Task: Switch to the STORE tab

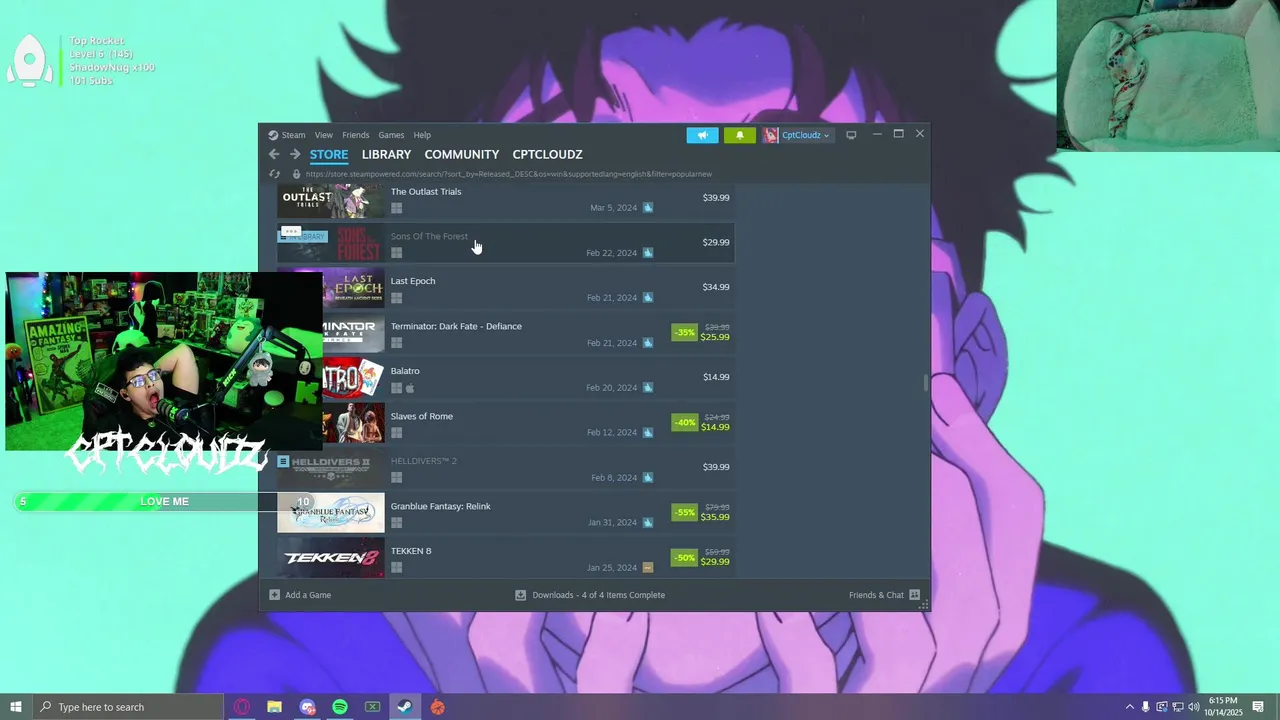Action: pos(329,154)
